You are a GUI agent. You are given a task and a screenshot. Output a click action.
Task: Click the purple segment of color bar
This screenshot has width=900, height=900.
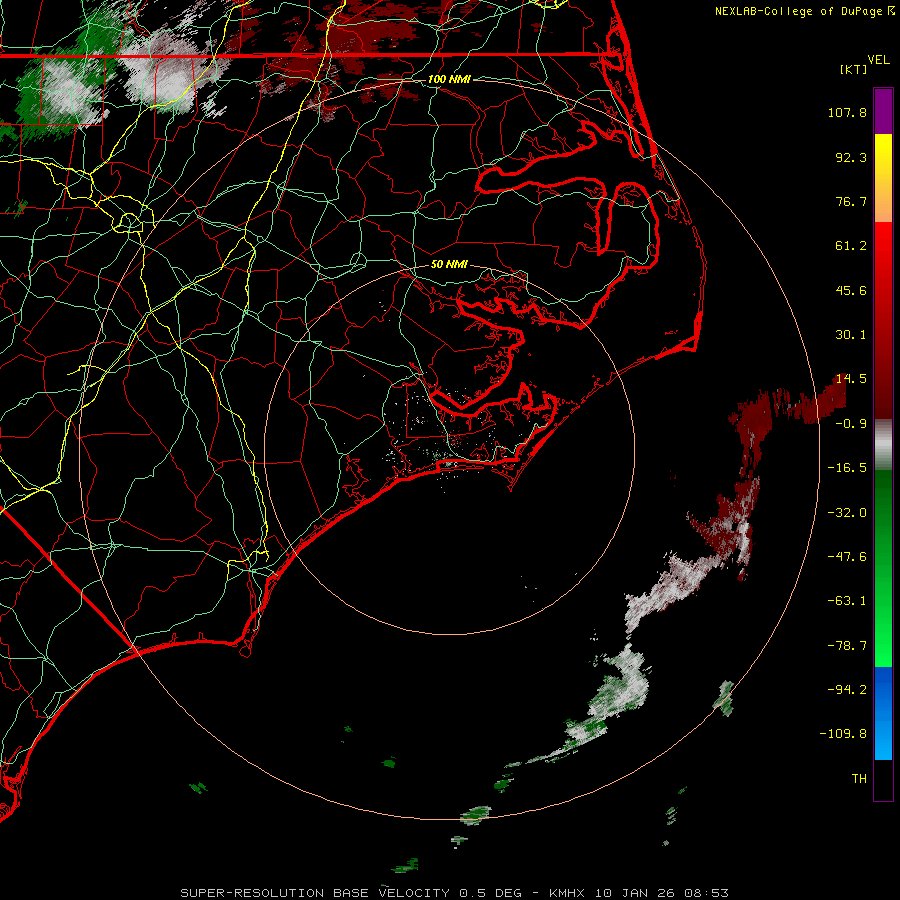[883, 112]
